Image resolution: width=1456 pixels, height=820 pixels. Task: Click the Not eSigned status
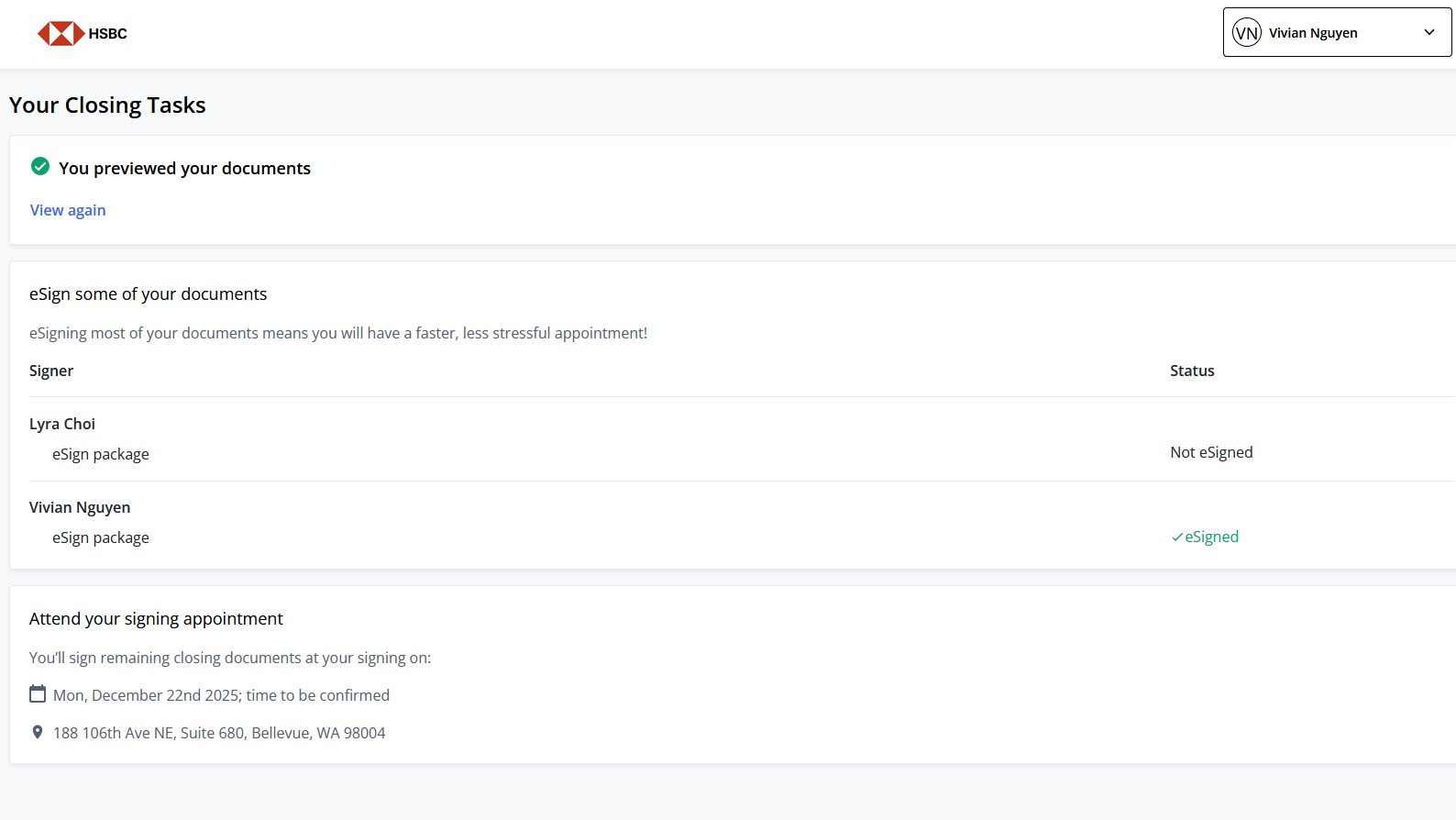click(1211, 452)
